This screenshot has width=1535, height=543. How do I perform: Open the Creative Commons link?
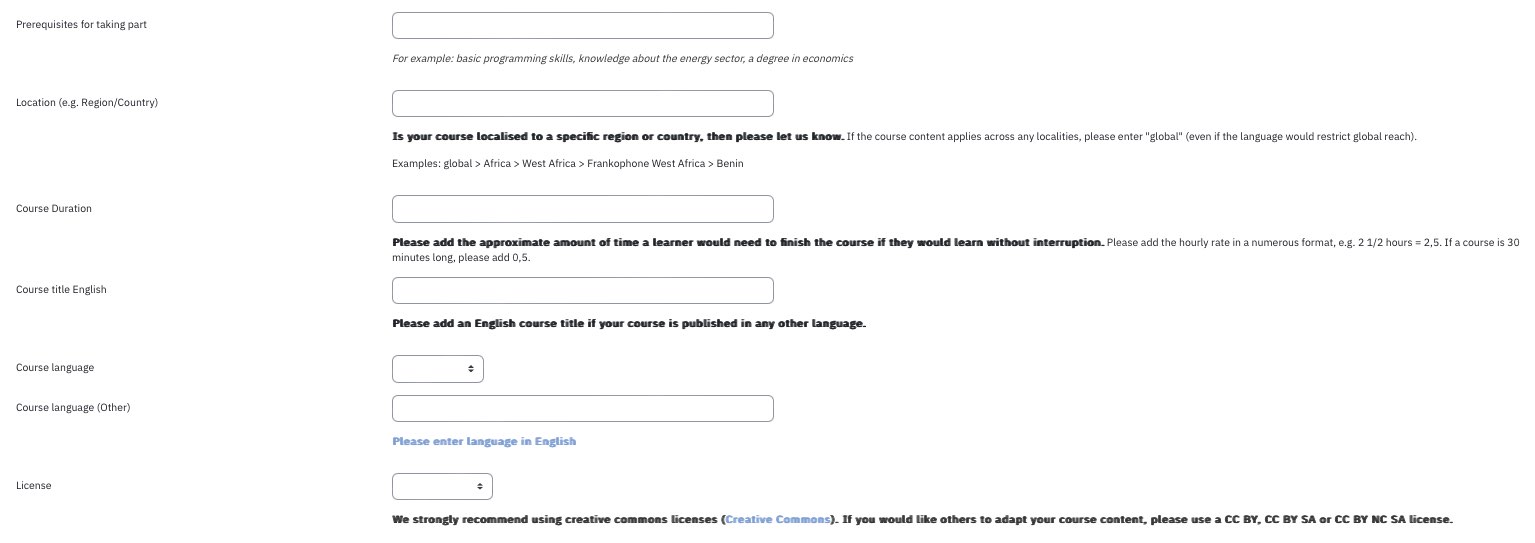pos(778,519)
